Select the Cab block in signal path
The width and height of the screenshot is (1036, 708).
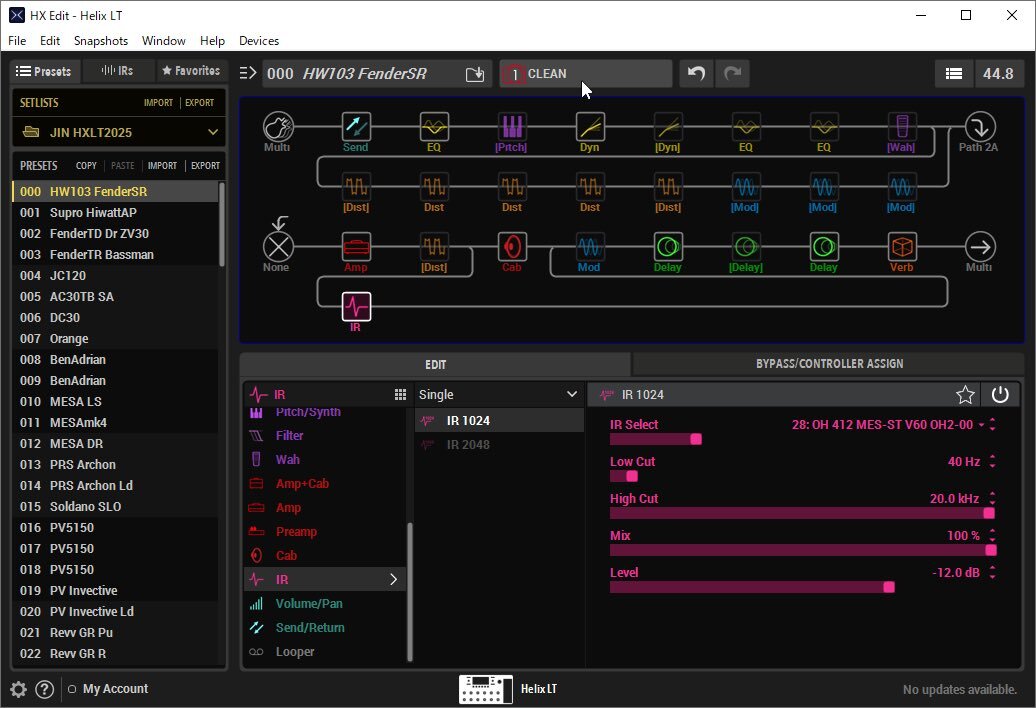[x=512, y=247]
